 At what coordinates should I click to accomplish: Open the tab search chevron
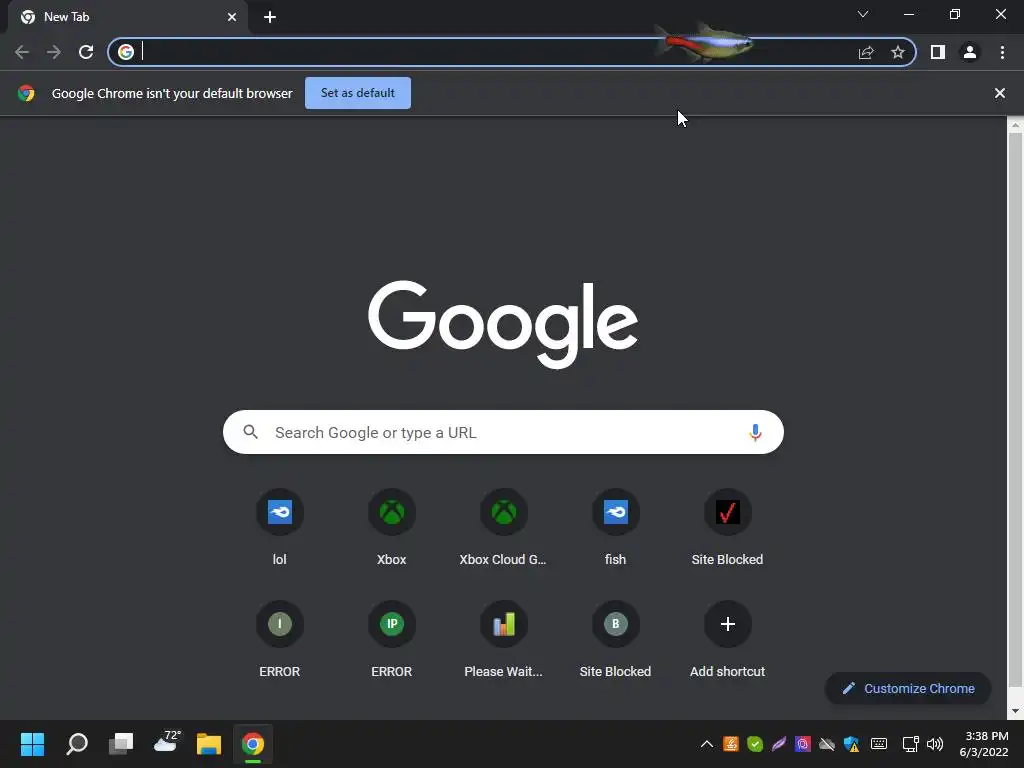point(863,14)
